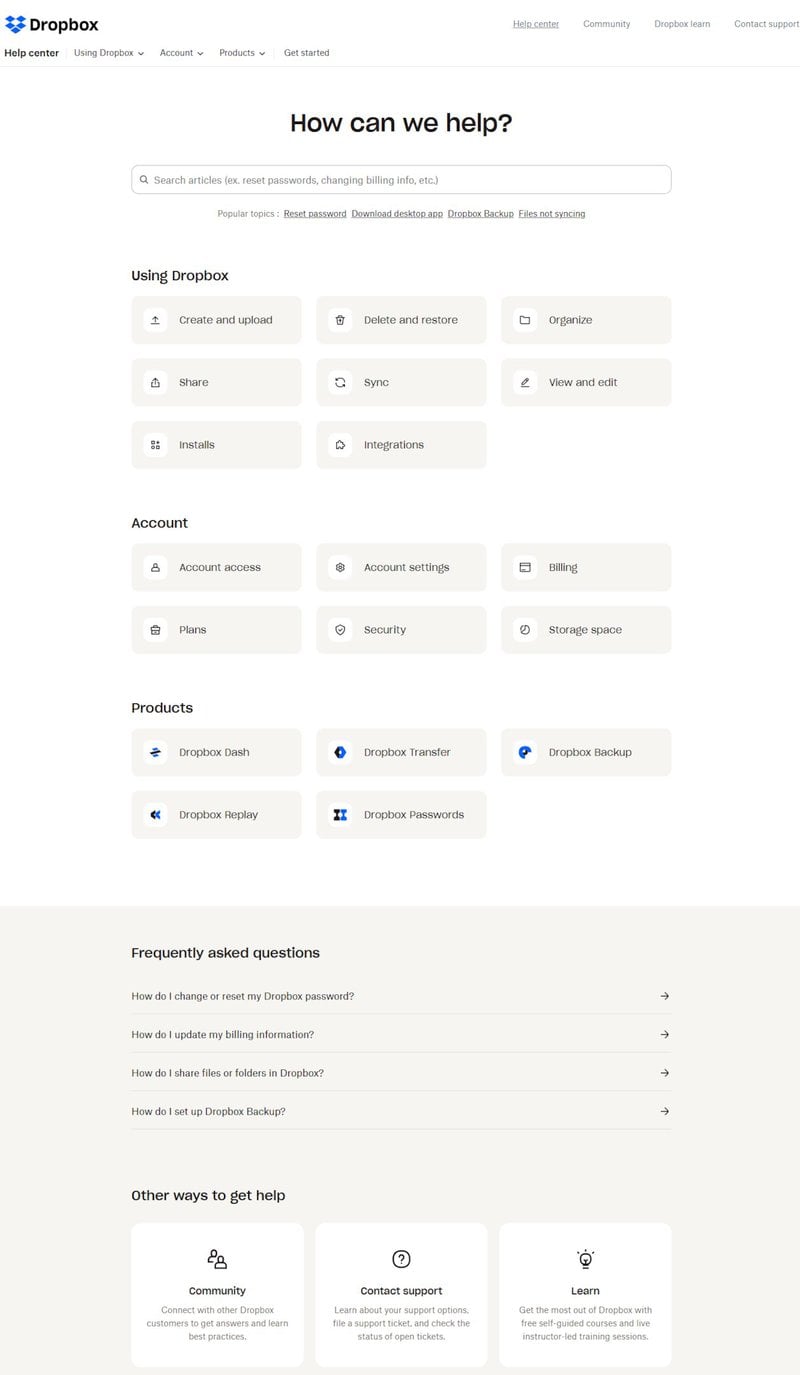The height and width of the screenshot is (1375, 800).
Task: Open the billing information FAQ arrow
Action: pos(664,1034)
